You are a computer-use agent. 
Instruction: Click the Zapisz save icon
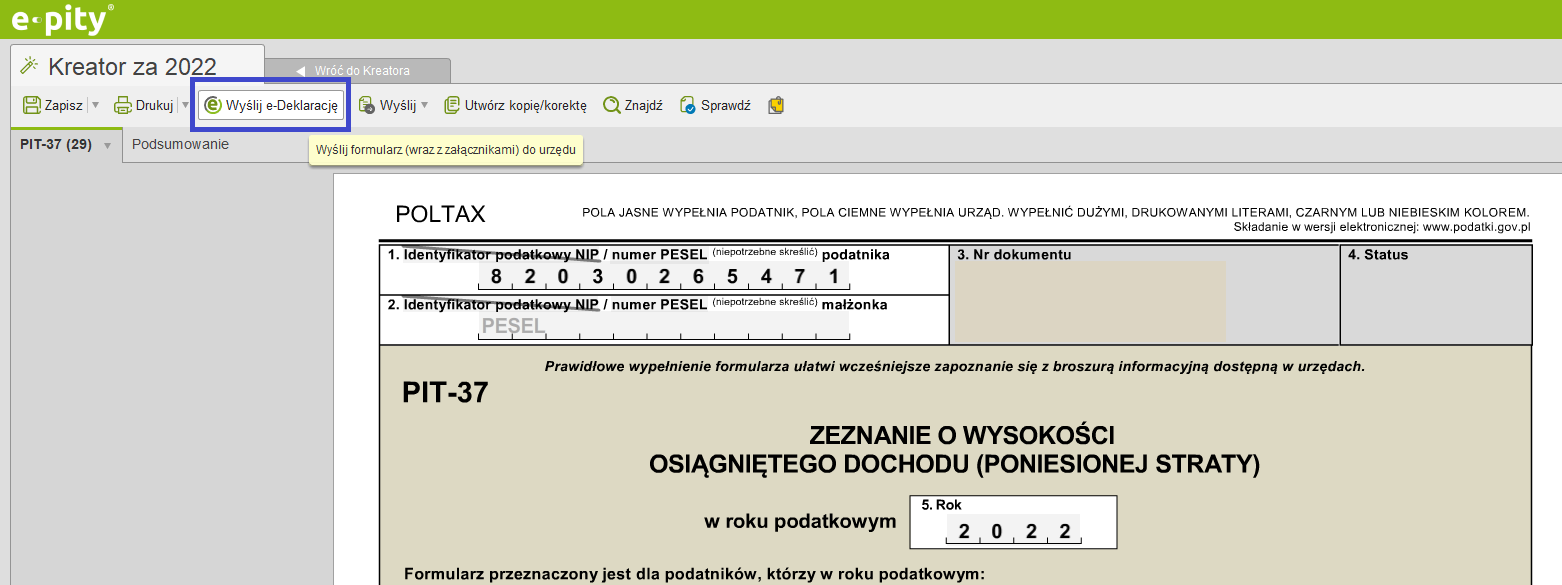pos(32,105)
